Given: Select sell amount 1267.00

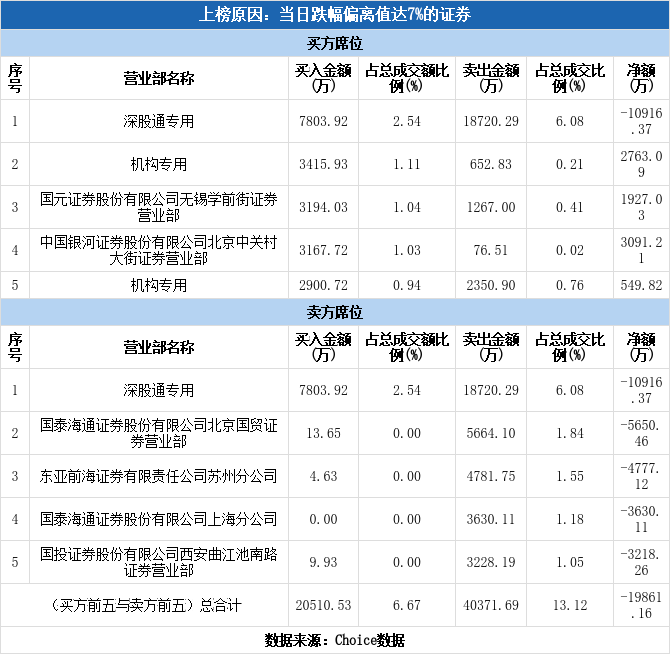Looking at the screenshot, I should pyautogui.click(x=491, y=208).
